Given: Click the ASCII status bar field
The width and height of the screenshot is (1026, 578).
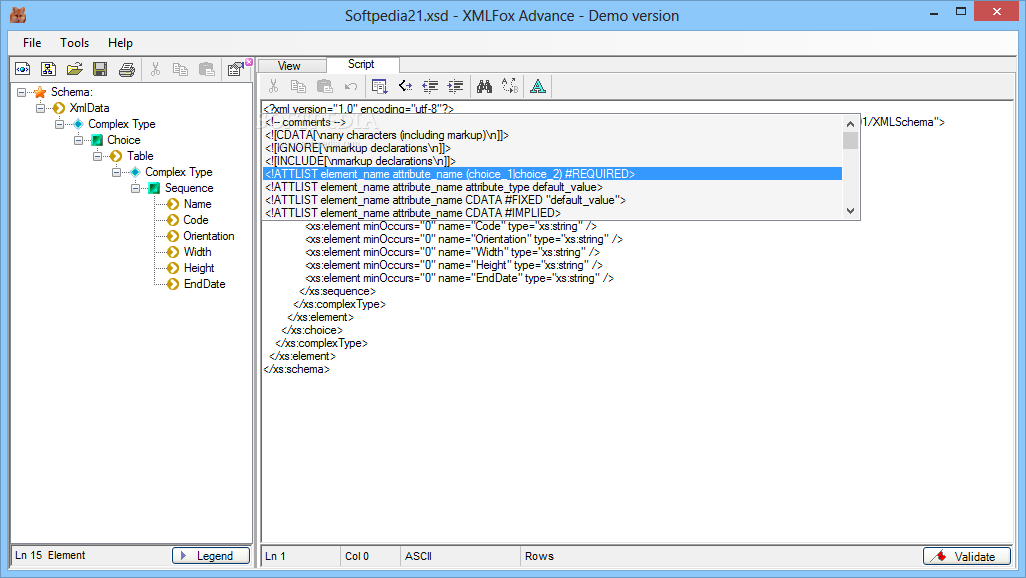Looking at the screenshot, I should [x=460, y=556].
